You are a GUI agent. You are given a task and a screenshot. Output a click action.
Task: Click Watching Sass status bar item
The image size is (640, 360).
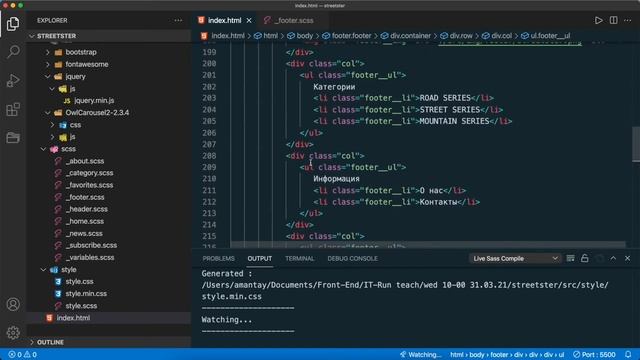coord(420,355)
